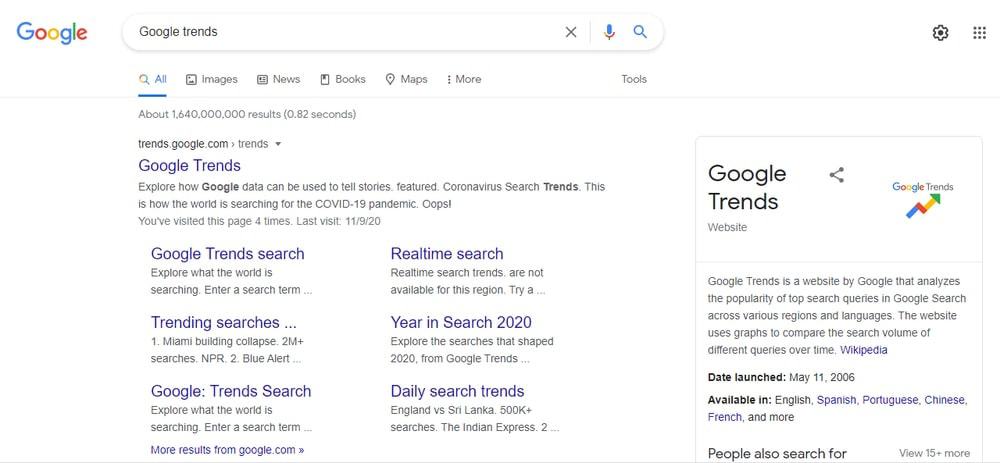Click the Google Trends logo thumbnail

pos(923,199)
